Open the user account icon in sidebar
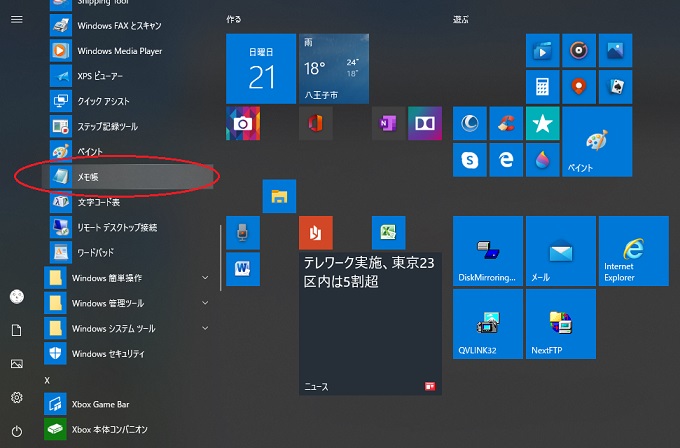The image size is (680, 448). click(x=17, y=297)
